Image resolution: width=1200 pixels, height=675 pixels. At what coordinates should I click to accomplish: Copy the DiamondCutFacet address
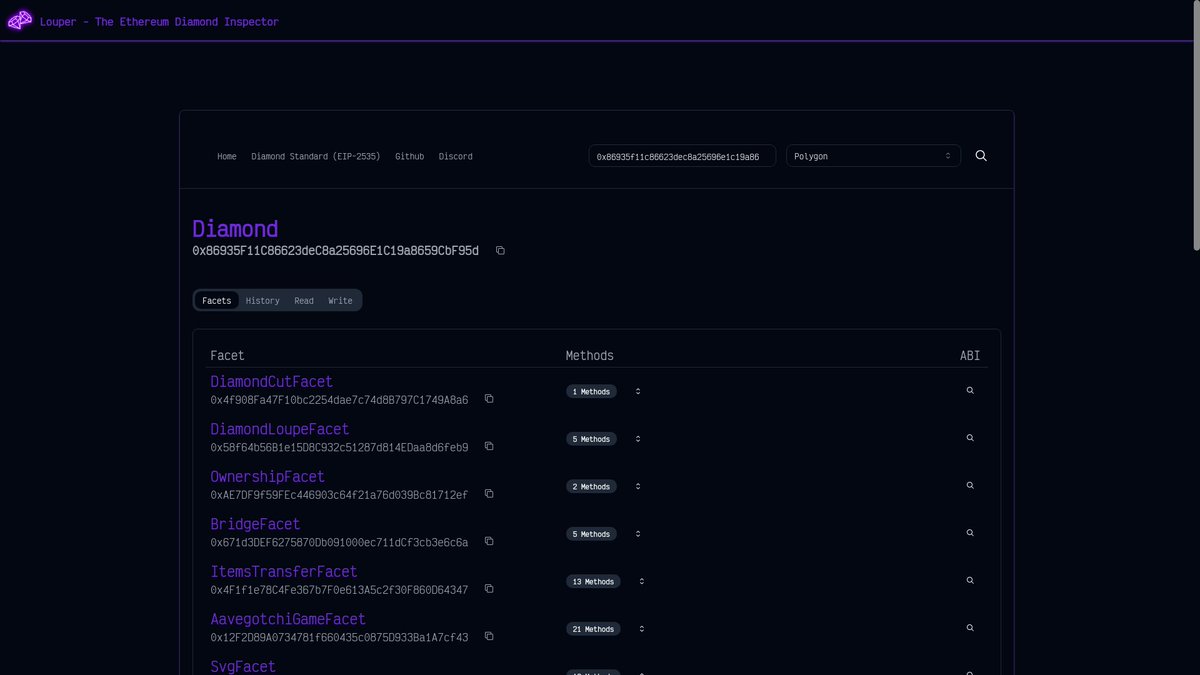(489, 399)
